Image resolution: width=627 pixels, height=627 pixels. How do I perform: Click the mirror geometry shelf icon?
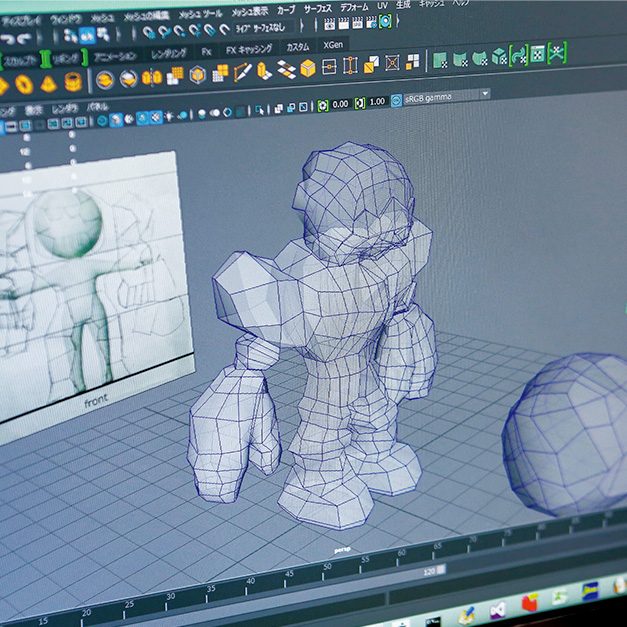[x=152, y=77]
